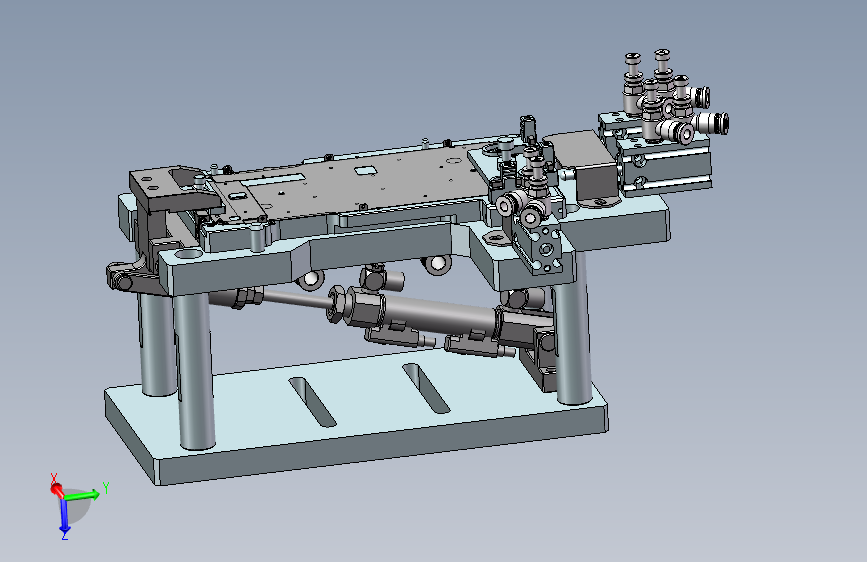
Task: Select the dark clamp block at the left end
Action: 174,191
